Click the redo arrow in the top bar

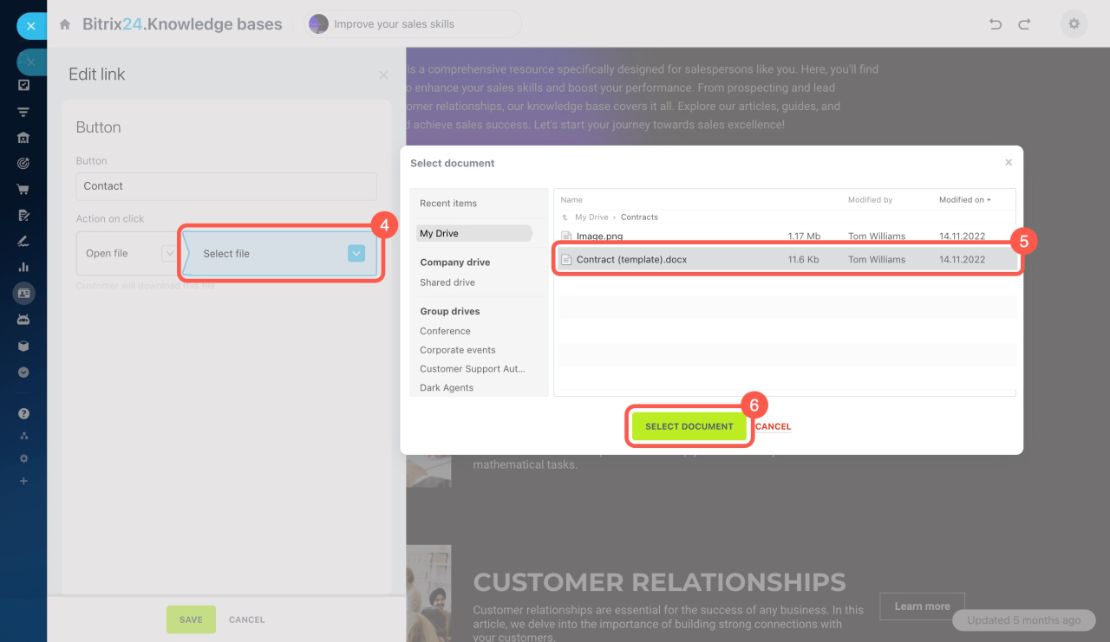click(x=1024, y=24)
